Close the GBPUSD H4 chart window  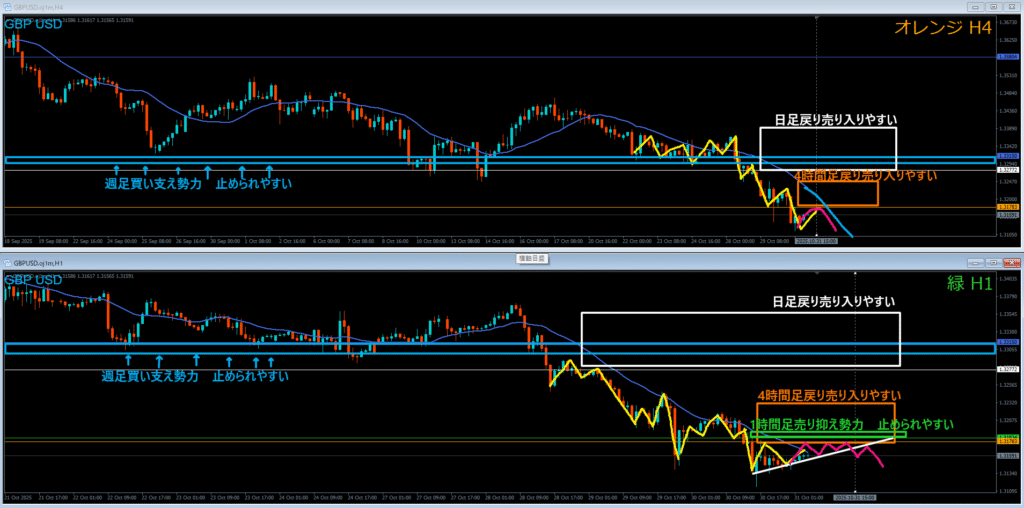point(1010,7)
